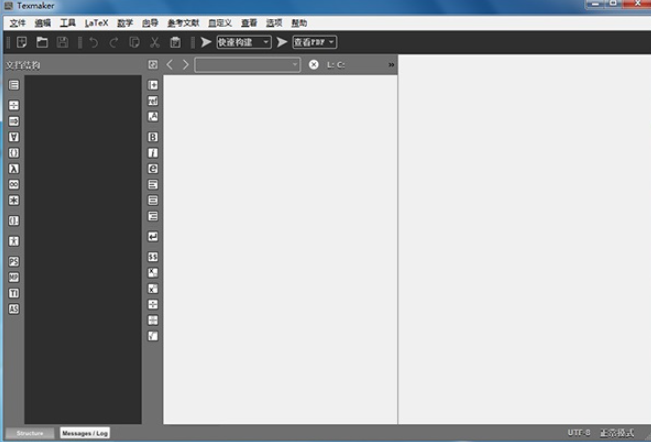Go to the previous document with the left chevron
The width and height of the screenshot is (651, 442).
pos(170,64)
